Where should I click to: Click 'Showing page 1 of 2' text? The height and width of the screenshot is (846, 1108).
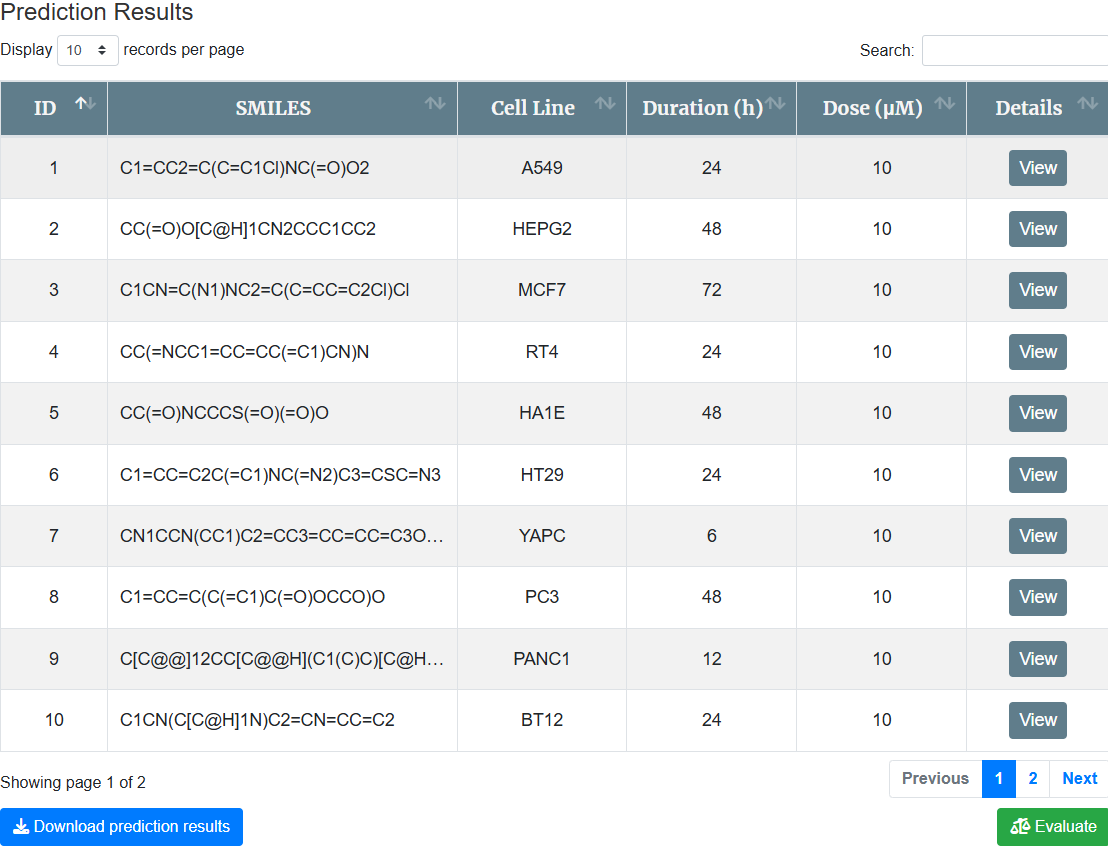[x=73, y=782]
